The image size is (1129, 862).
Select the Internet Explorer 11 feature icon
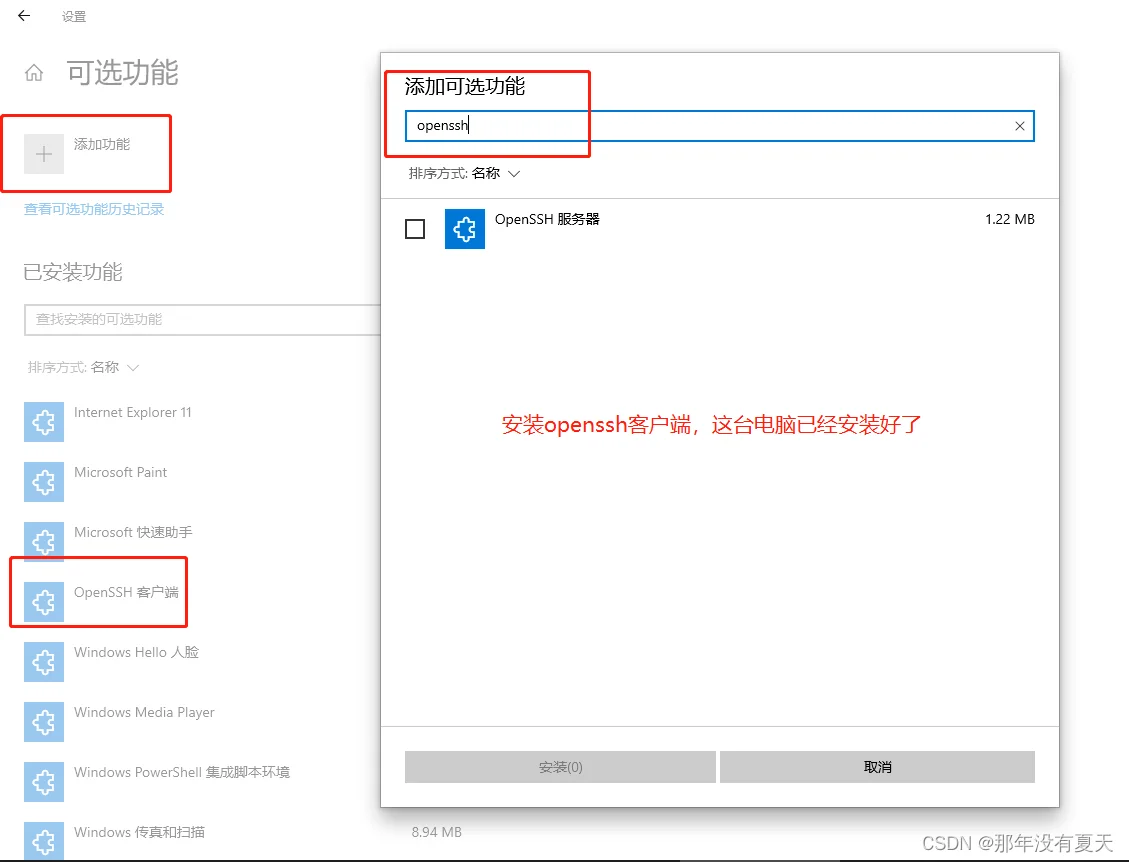point(44,422)
